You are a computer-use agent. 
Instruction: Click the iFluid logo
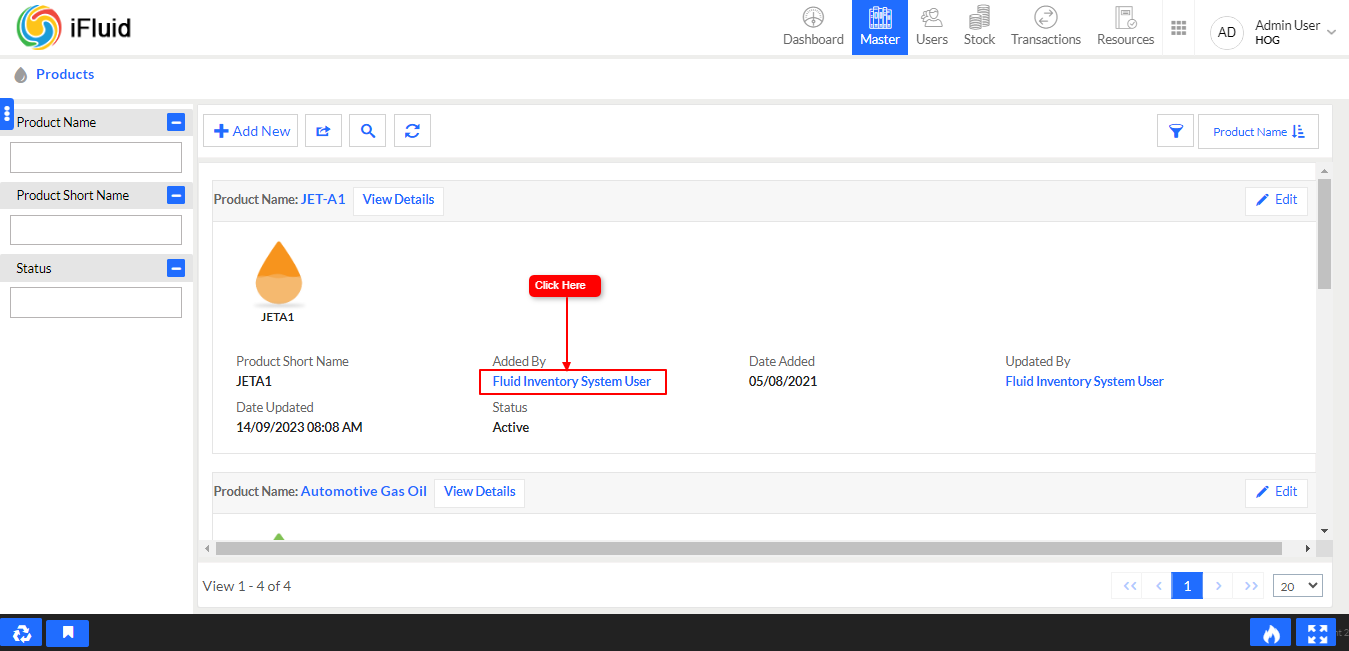pyautogui.click(x=74, y=28)
